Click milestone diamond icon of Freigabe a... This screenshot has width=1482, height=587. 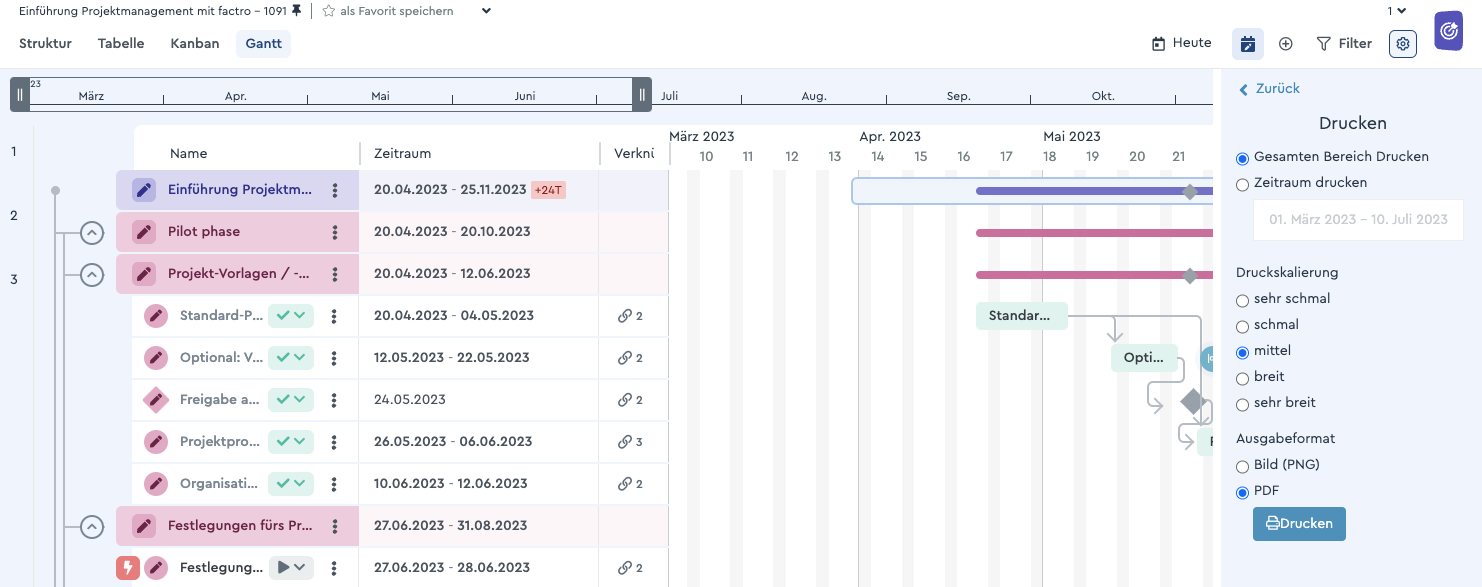pyautogui.click(x=155, y=400)
